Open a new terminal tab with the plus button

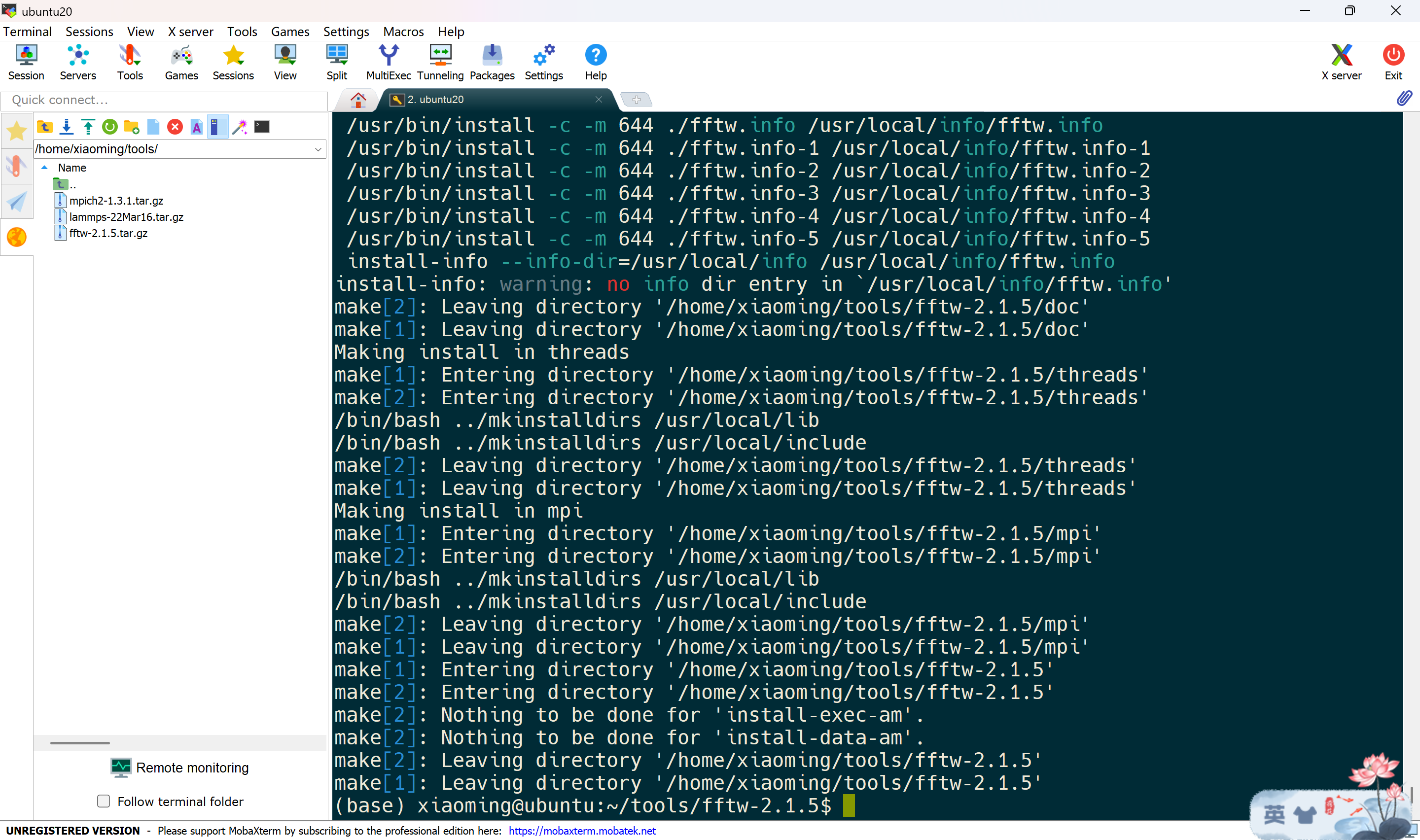[636, 100]
